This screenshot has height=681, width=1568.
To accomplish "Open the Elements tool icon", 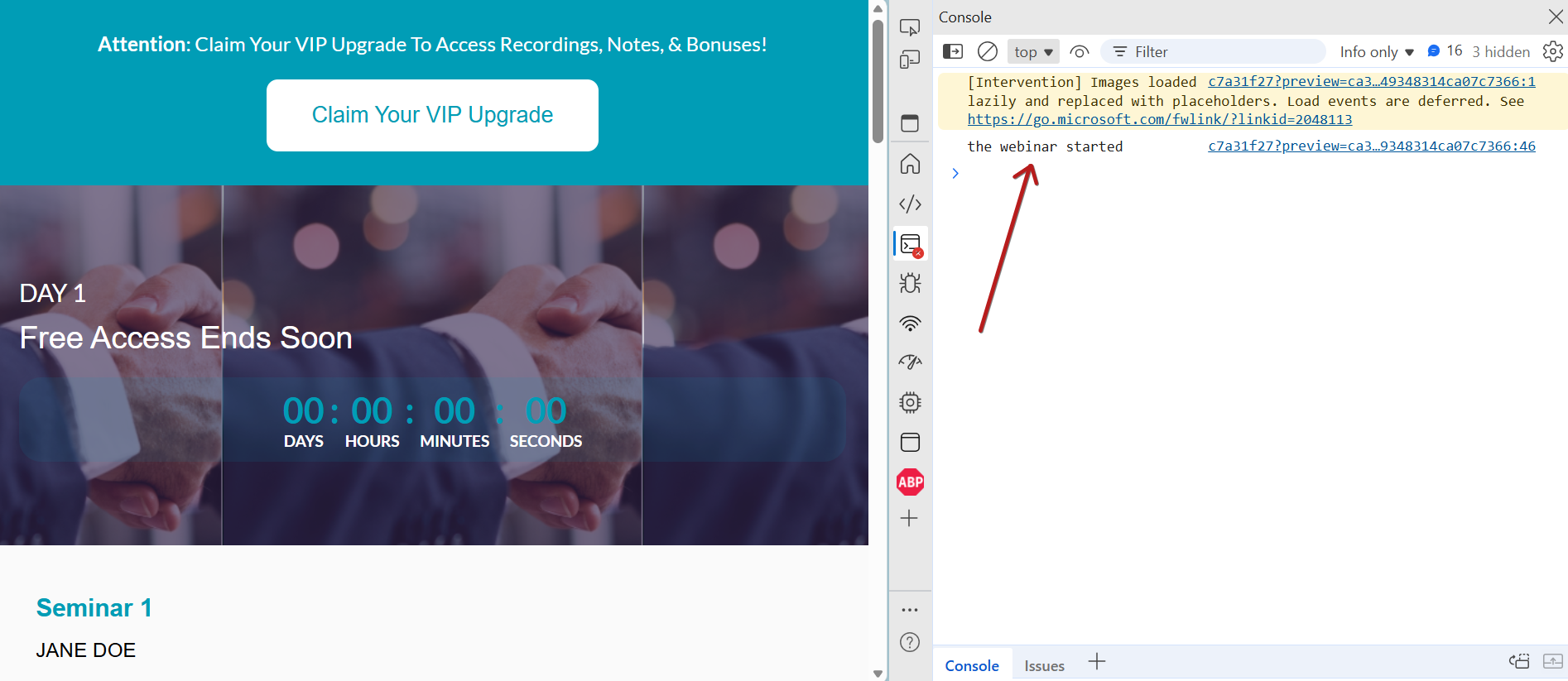I will tap(910, 204).
